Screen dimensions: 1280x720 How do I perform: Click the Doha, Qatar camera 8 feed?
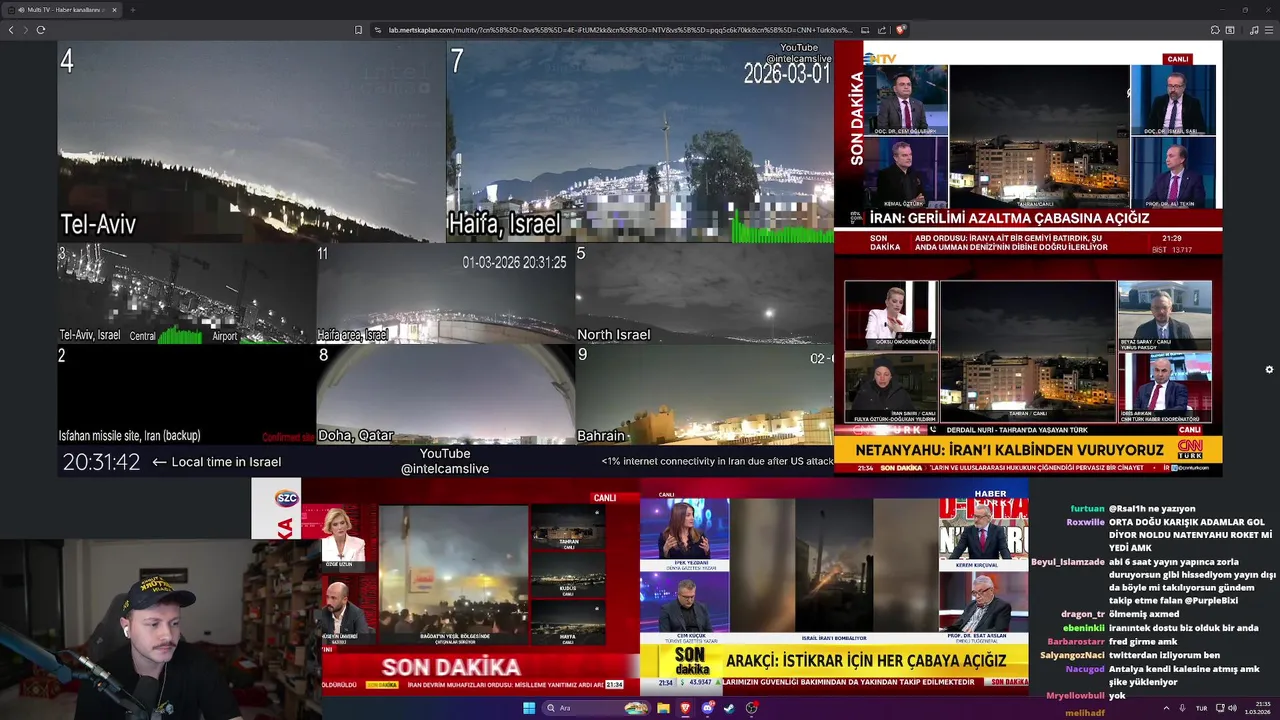pyautogui.click(x=445, y=394)
